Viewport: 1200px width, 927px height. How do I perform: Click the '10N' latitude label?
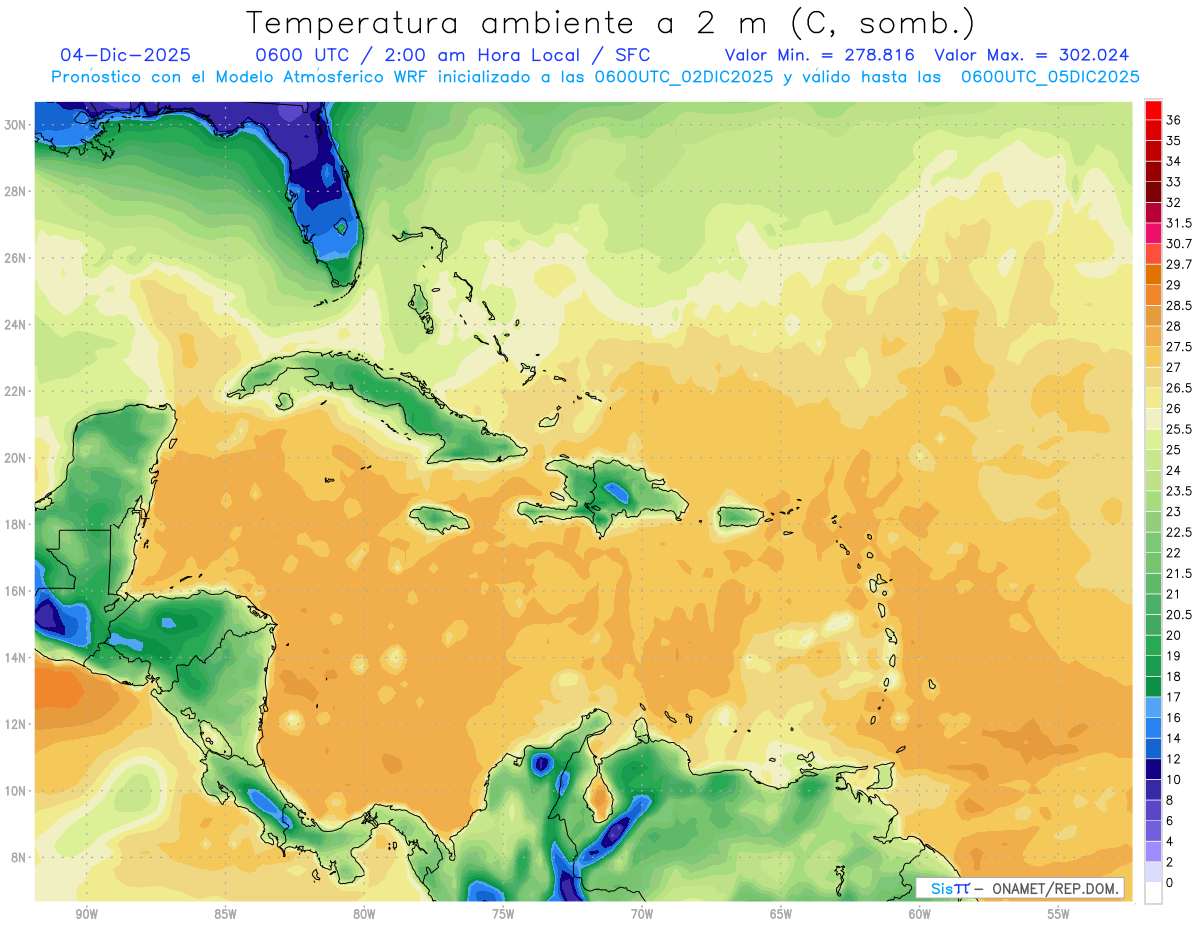click(x=17, y=790)
